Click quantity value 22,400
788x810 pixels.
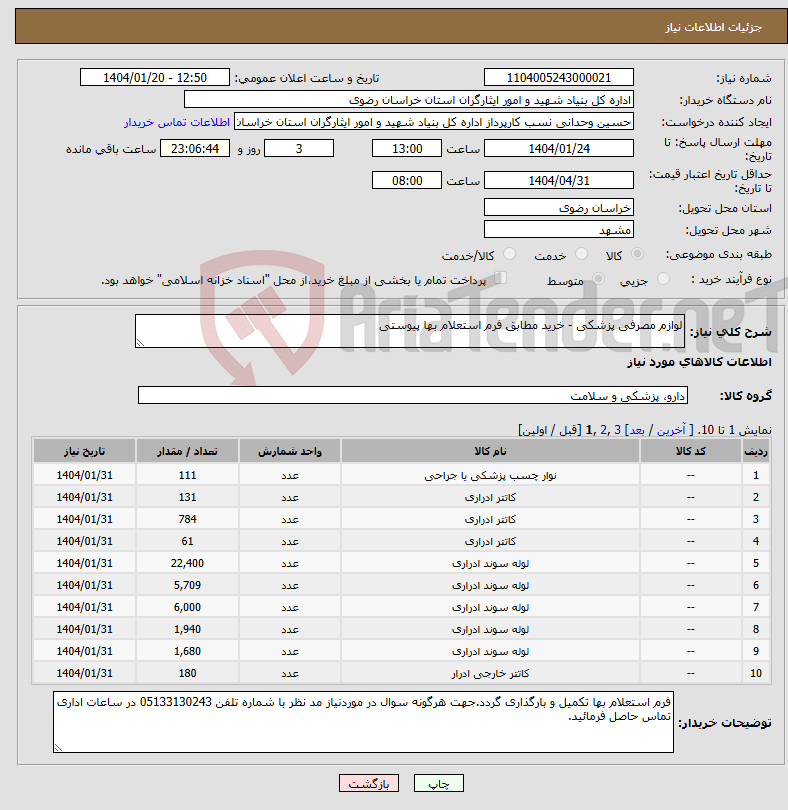(x=187, y=564)
